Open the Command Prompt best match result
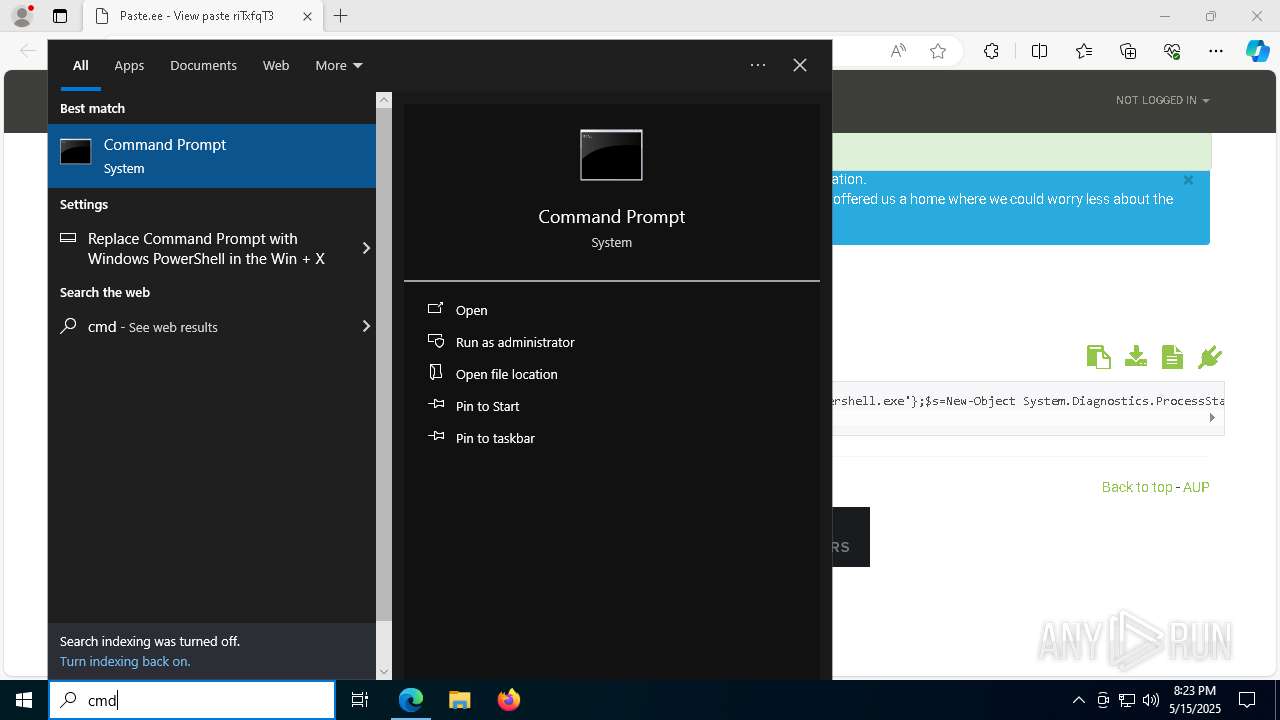 (212, 156)
